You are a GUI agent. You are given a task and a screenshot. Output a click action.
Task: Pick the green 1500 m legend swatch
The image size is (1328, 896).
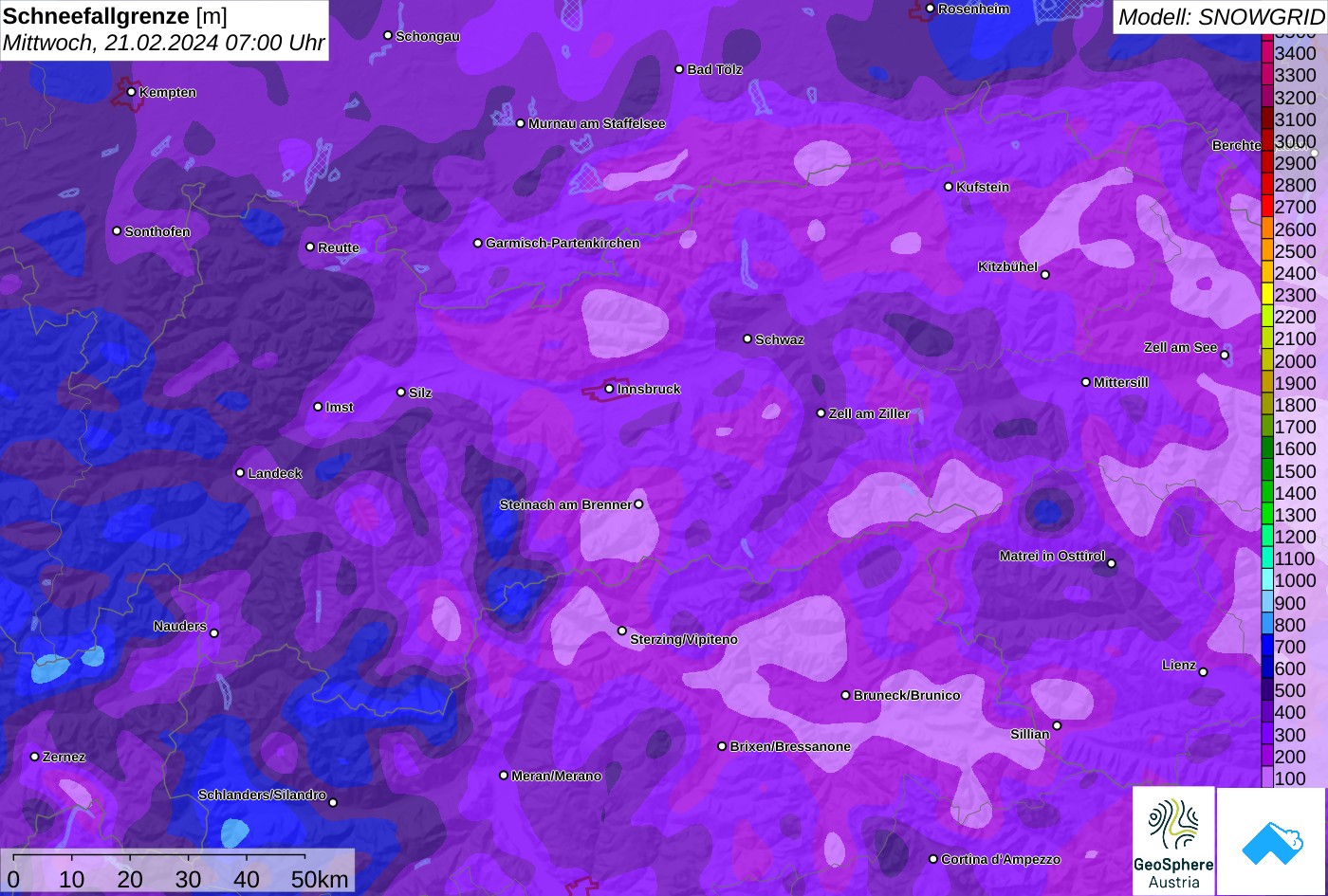[x=1267, y=471]
